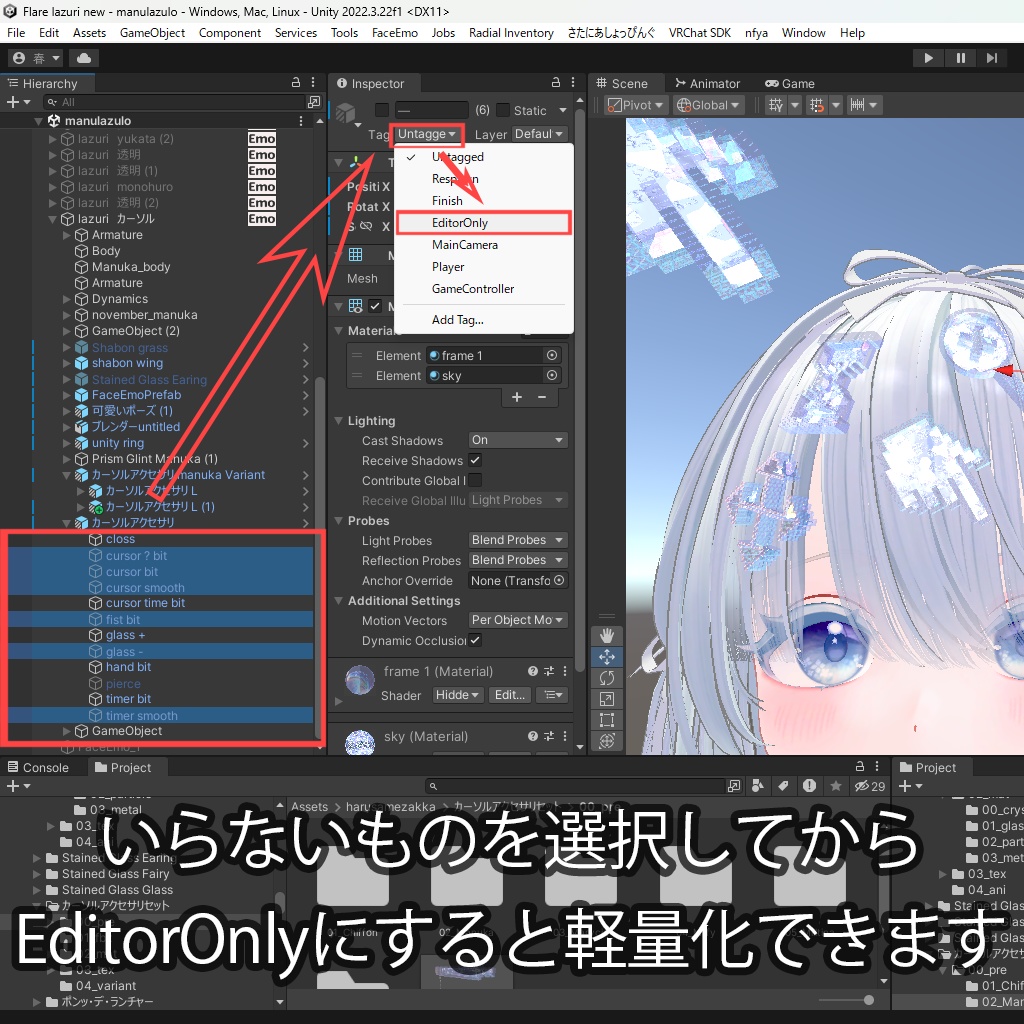Open the ruler snapping icon in Scene toolbar
The image size is (1024, 1024).
tap(857, 105)
